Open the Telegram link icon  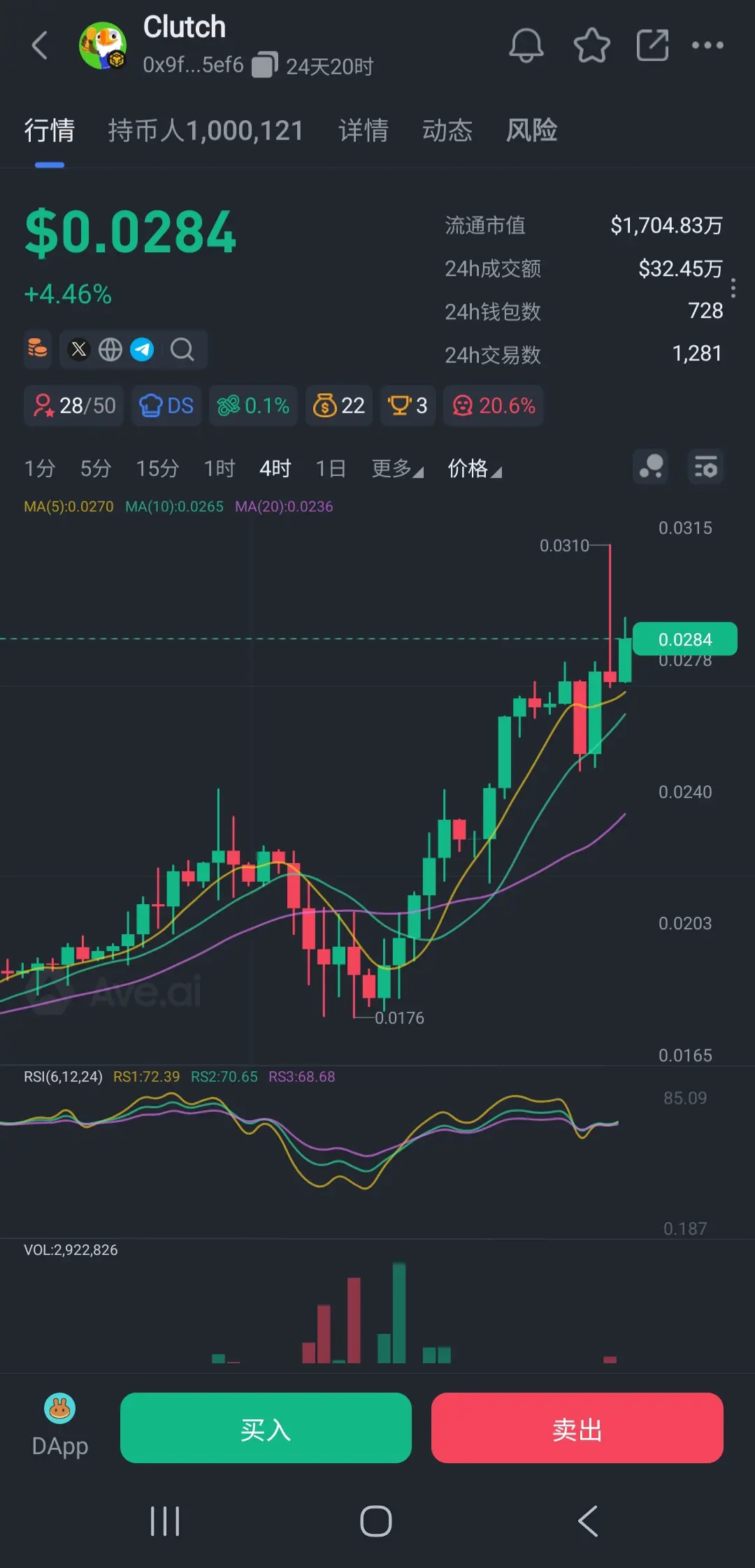pos(142,349)
